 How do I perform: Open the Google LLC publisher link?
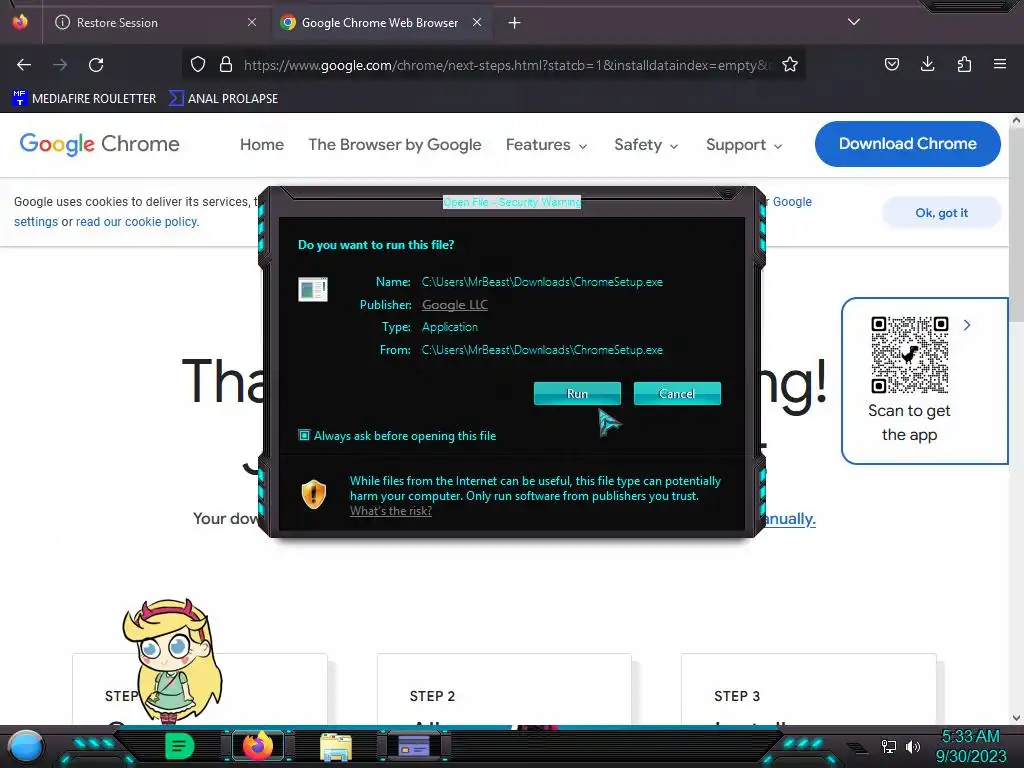point(455,305)
